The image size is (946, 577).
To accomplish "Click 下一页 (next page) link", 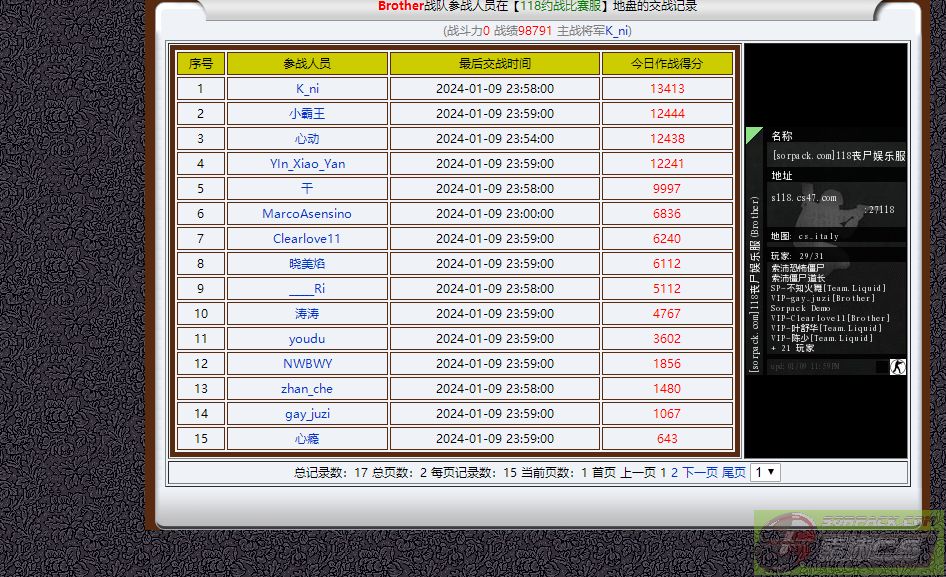I will [700, 472].
